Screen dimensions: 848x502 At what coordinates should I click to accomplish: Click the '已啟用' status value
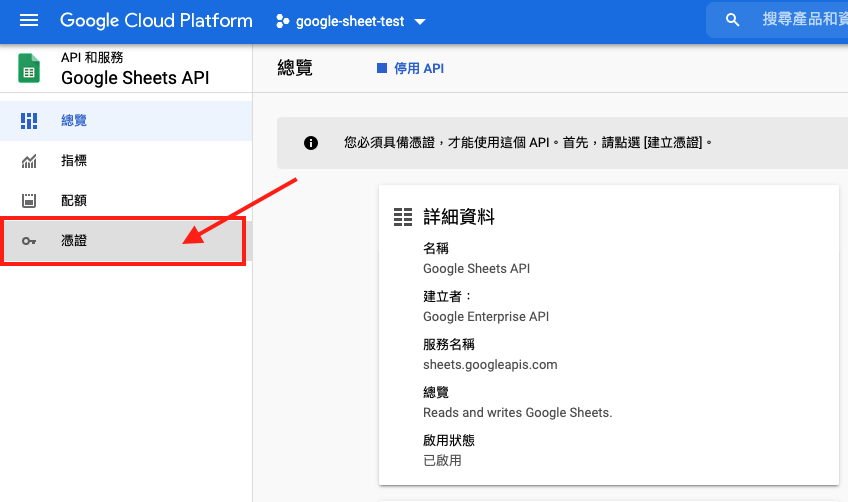tap(442, 461)
